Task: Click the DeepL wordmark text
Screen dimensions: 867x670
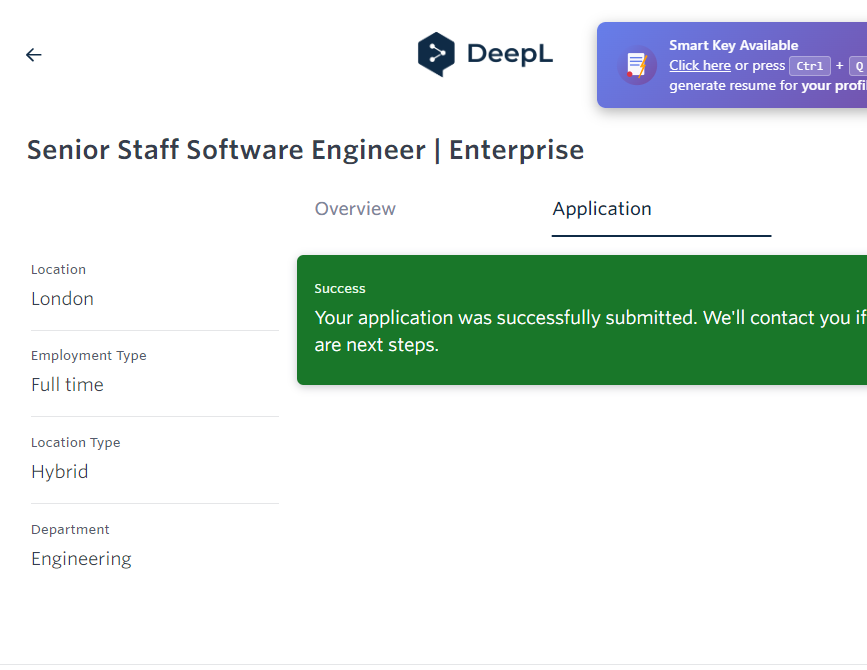Action: pos(509,54)
